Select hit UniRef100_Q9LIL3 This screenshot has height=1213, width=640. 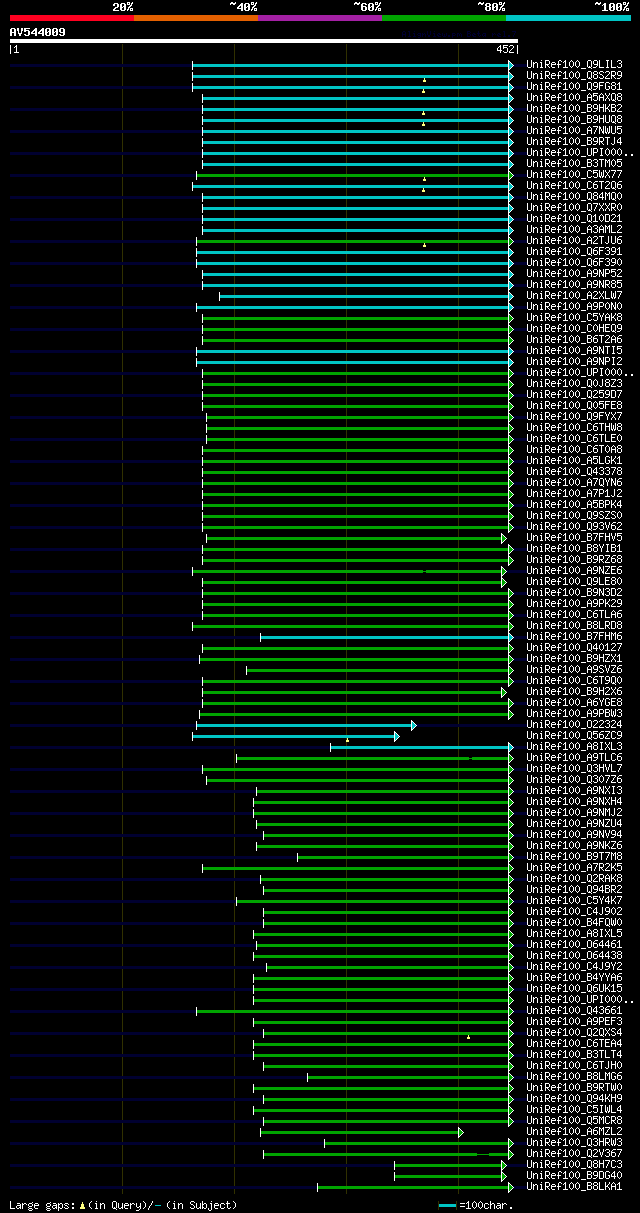pos(574,64)
